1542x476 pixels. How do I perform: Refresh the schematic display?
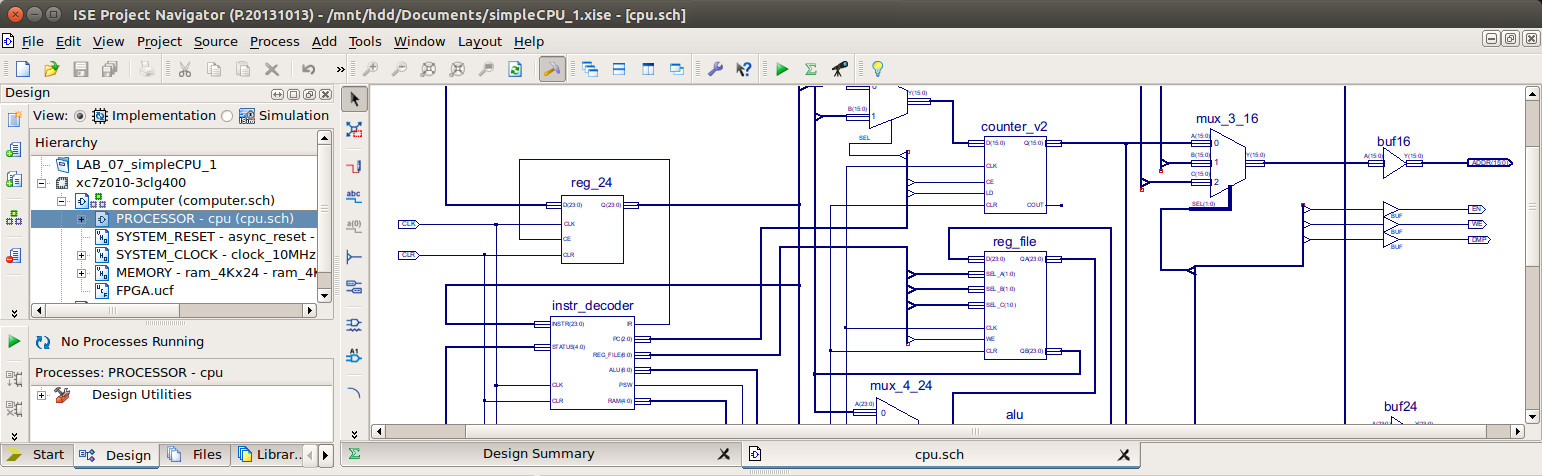coord(515,69)
